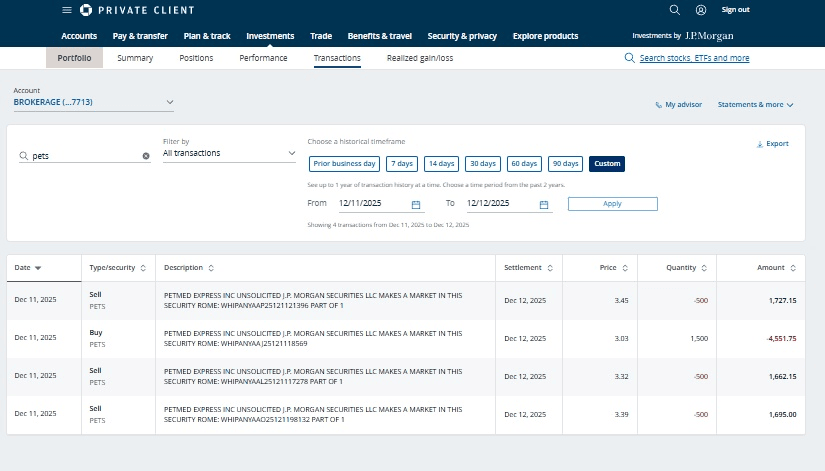Select Prior business day timeframe

click(344, 163)
